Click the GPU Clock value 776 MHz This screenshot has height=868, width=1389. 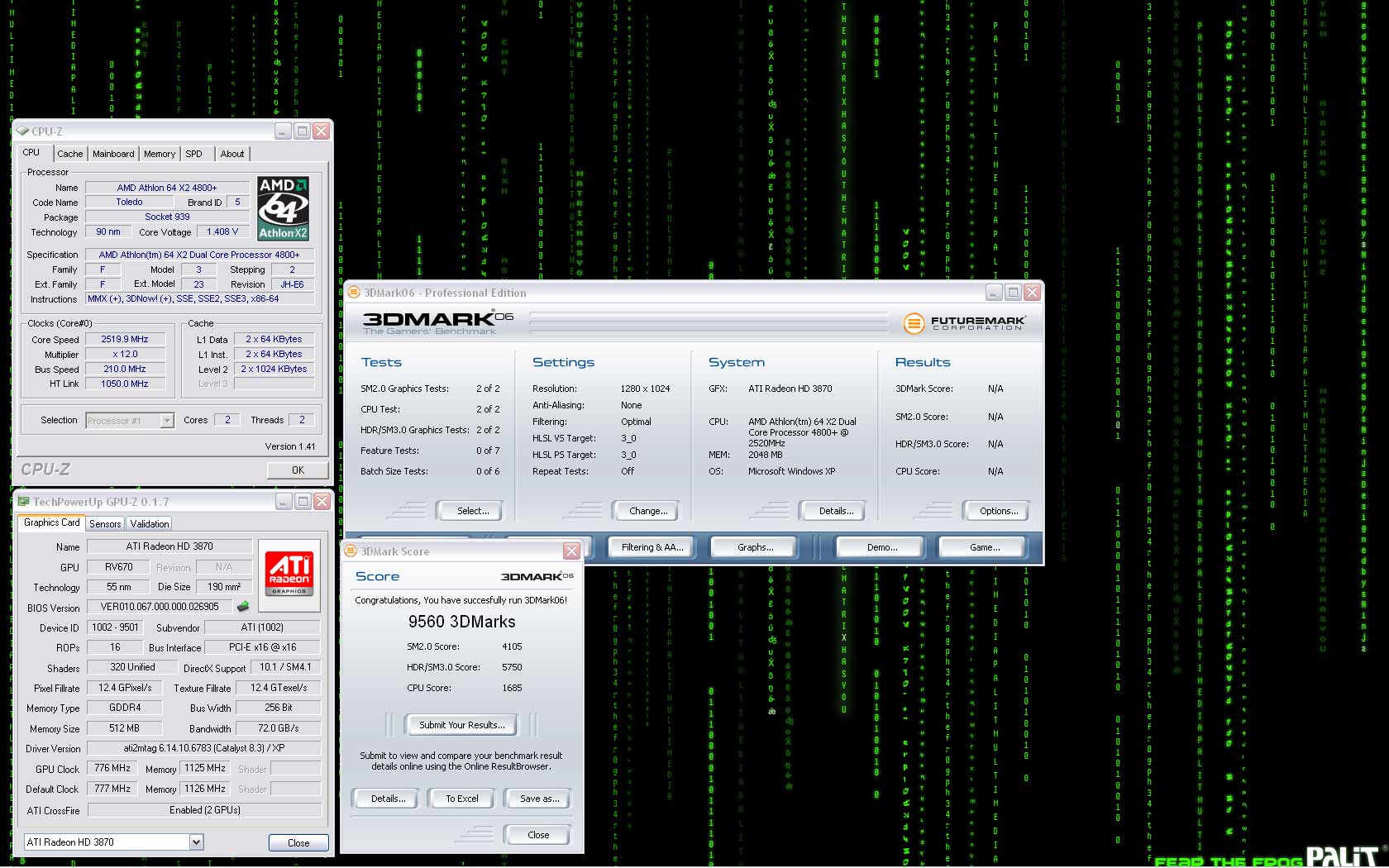[112, 768]
